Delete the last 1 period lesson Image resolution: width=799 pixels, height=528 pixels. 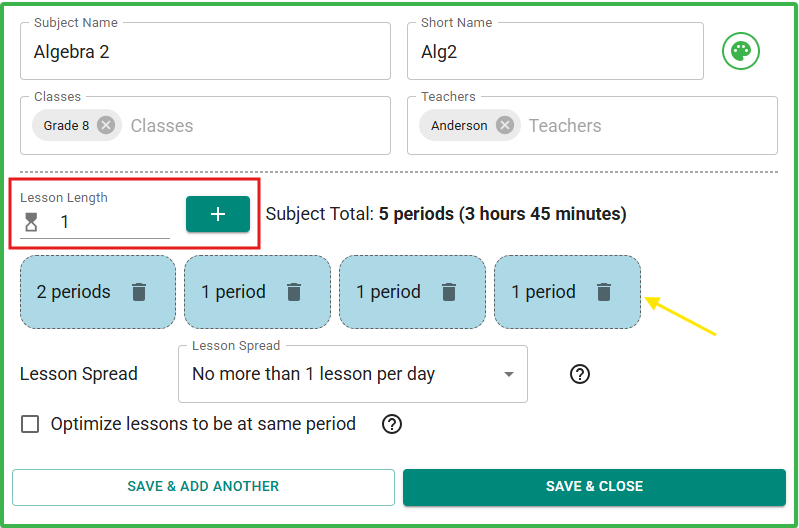[604, 292]
